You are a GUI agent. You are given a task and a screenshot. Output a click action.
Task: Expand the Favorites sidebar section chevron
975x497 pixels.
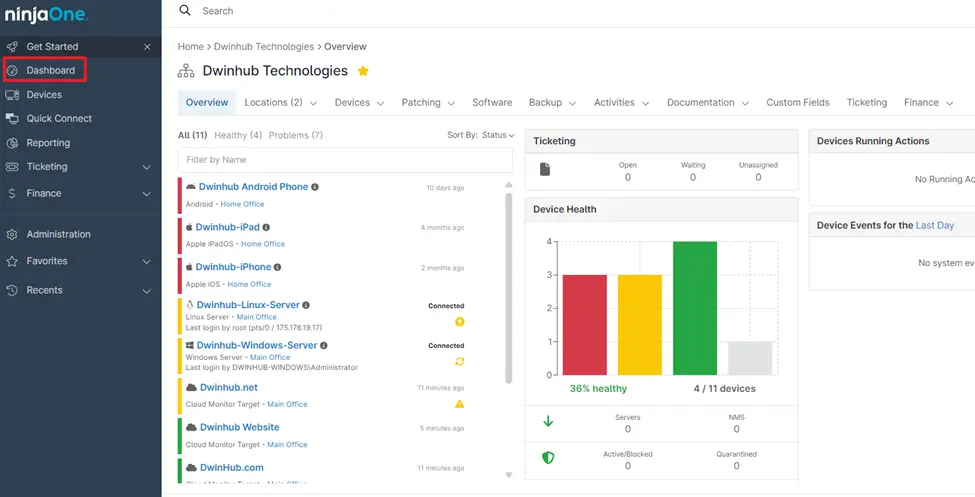(x=147, y=261)
